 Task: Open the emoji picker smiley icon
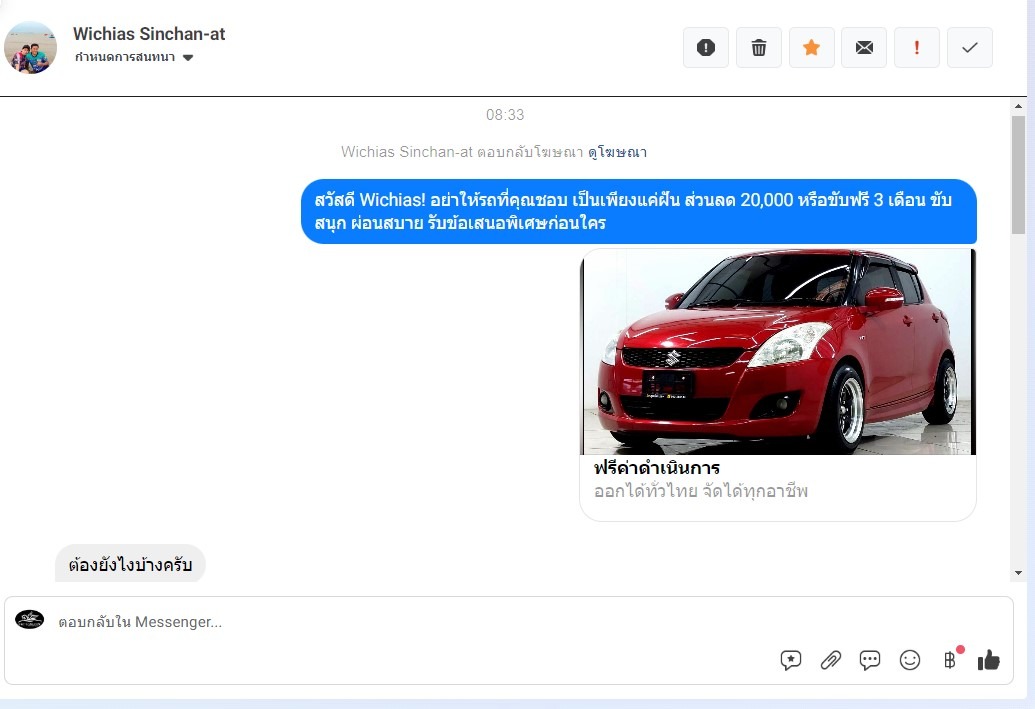[x=910, y=660]
